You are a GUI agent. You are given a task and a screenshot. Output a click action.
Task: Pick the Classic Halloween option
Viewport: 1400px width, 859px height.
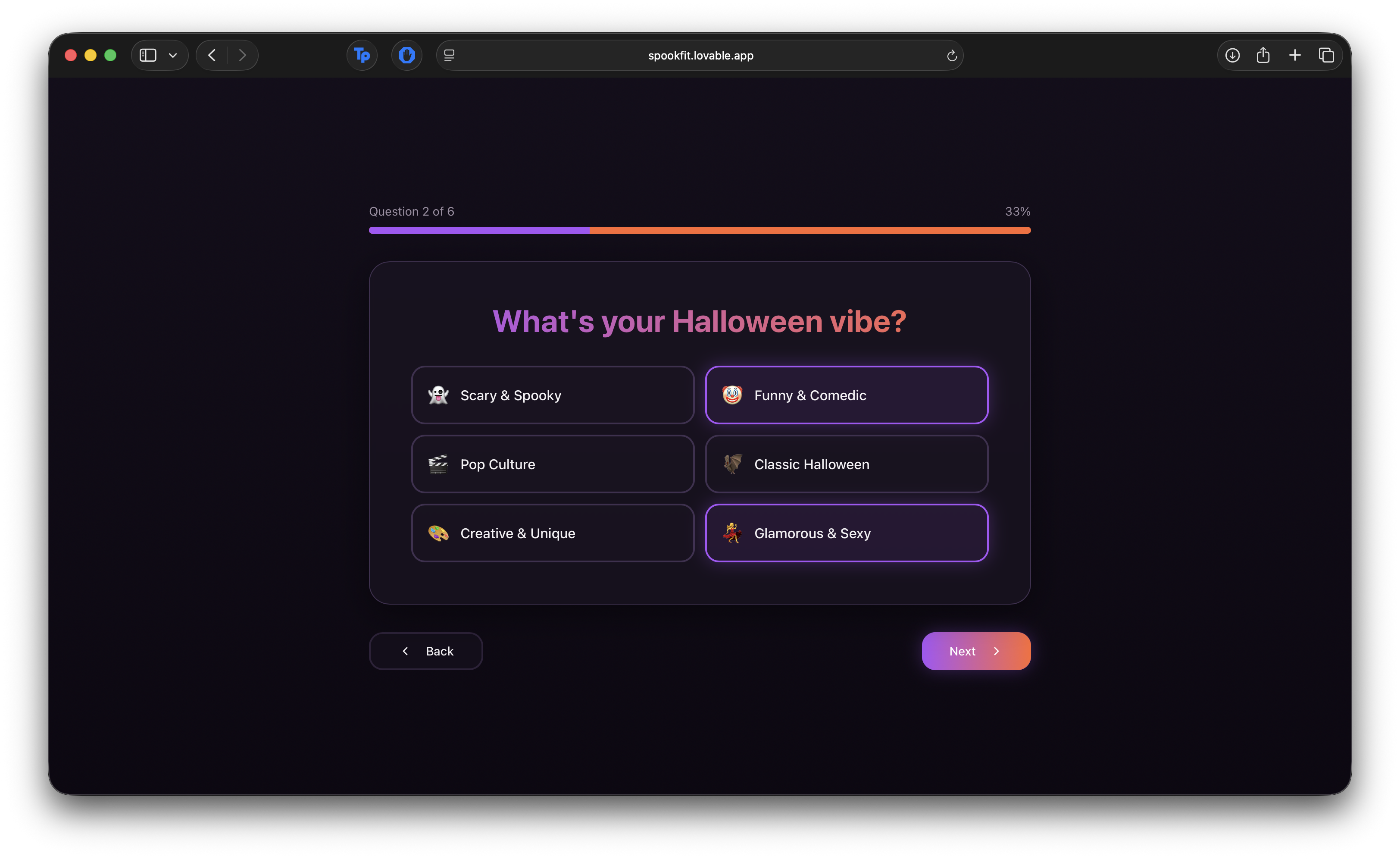click(846, 464)
